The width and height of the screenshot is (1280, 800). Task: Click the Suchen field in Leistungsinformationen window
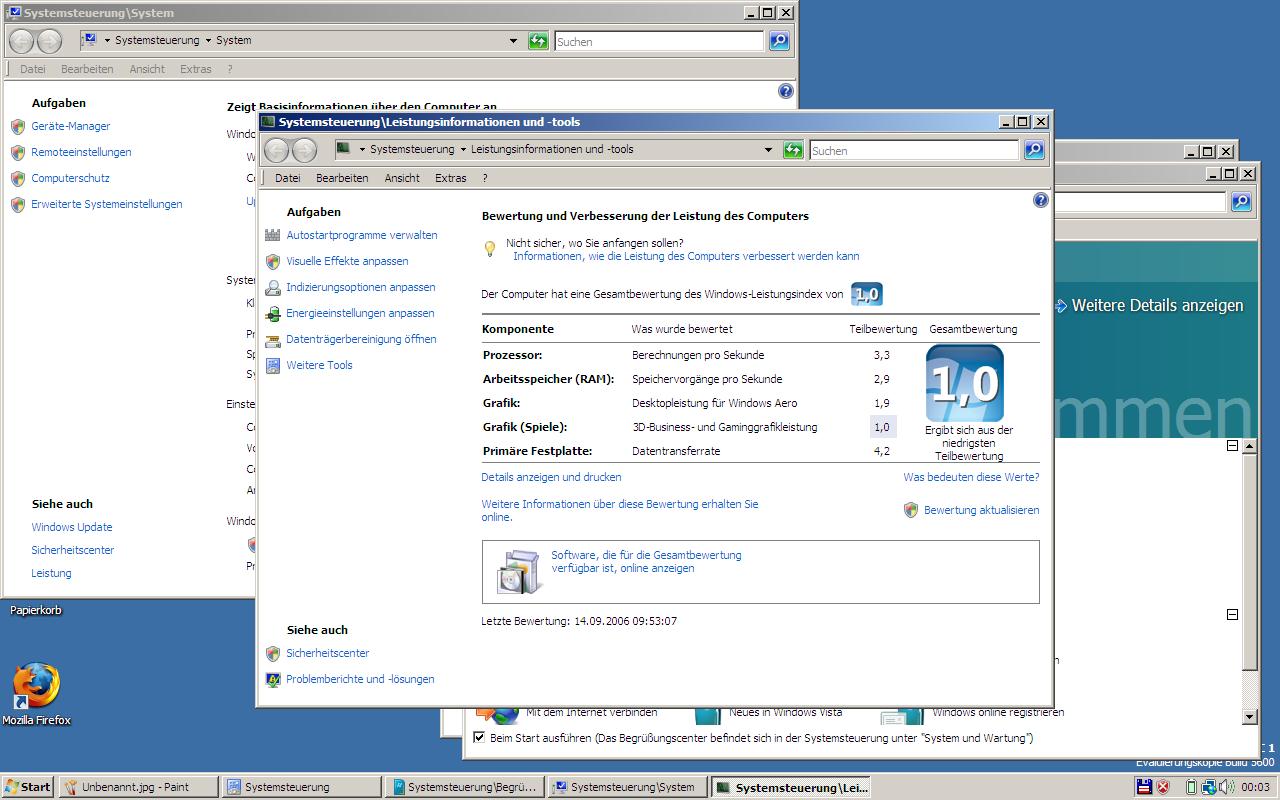(914, 150)
